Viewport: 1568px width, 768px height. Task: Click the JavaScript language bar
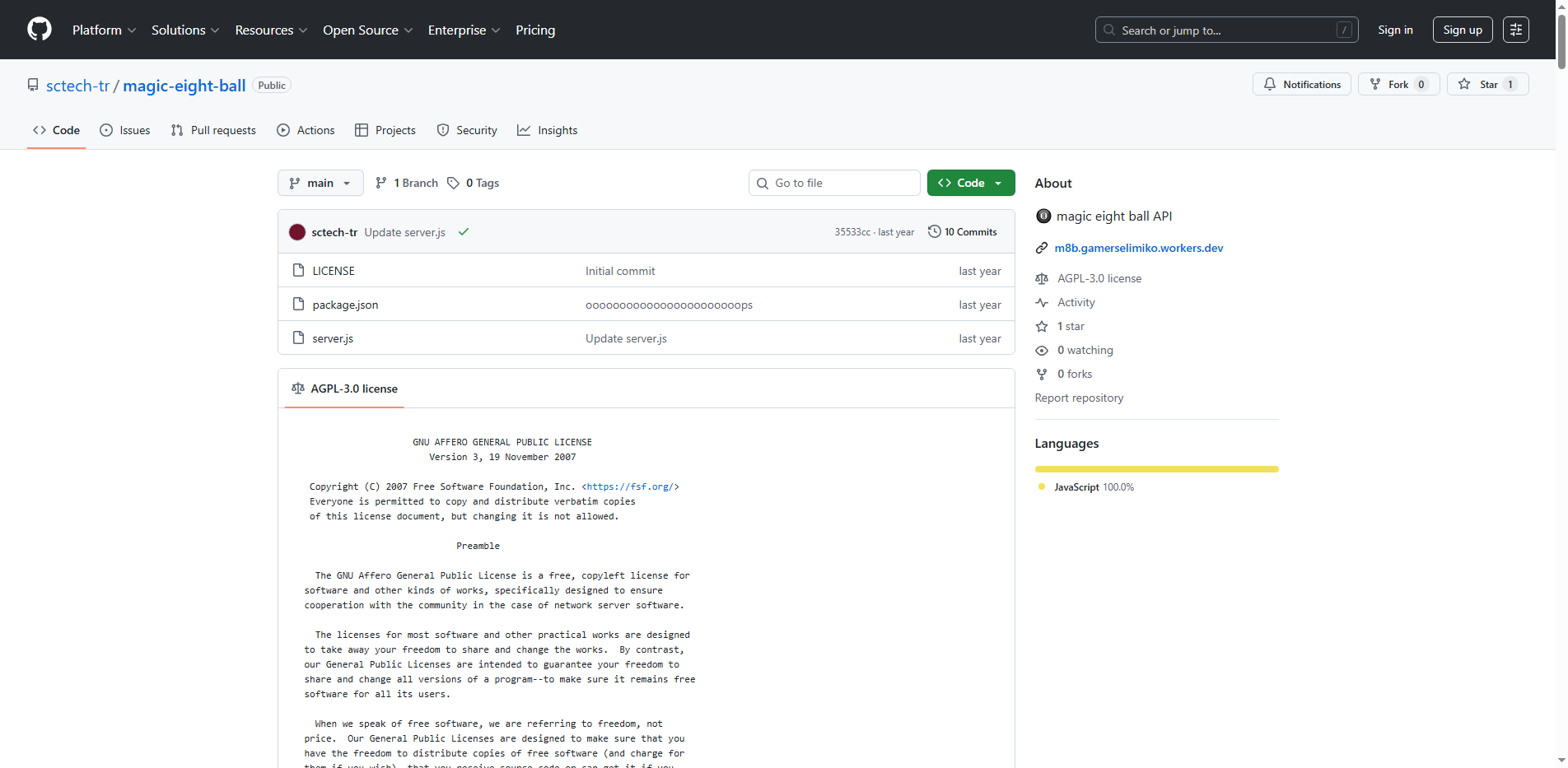click(1156, 468)
